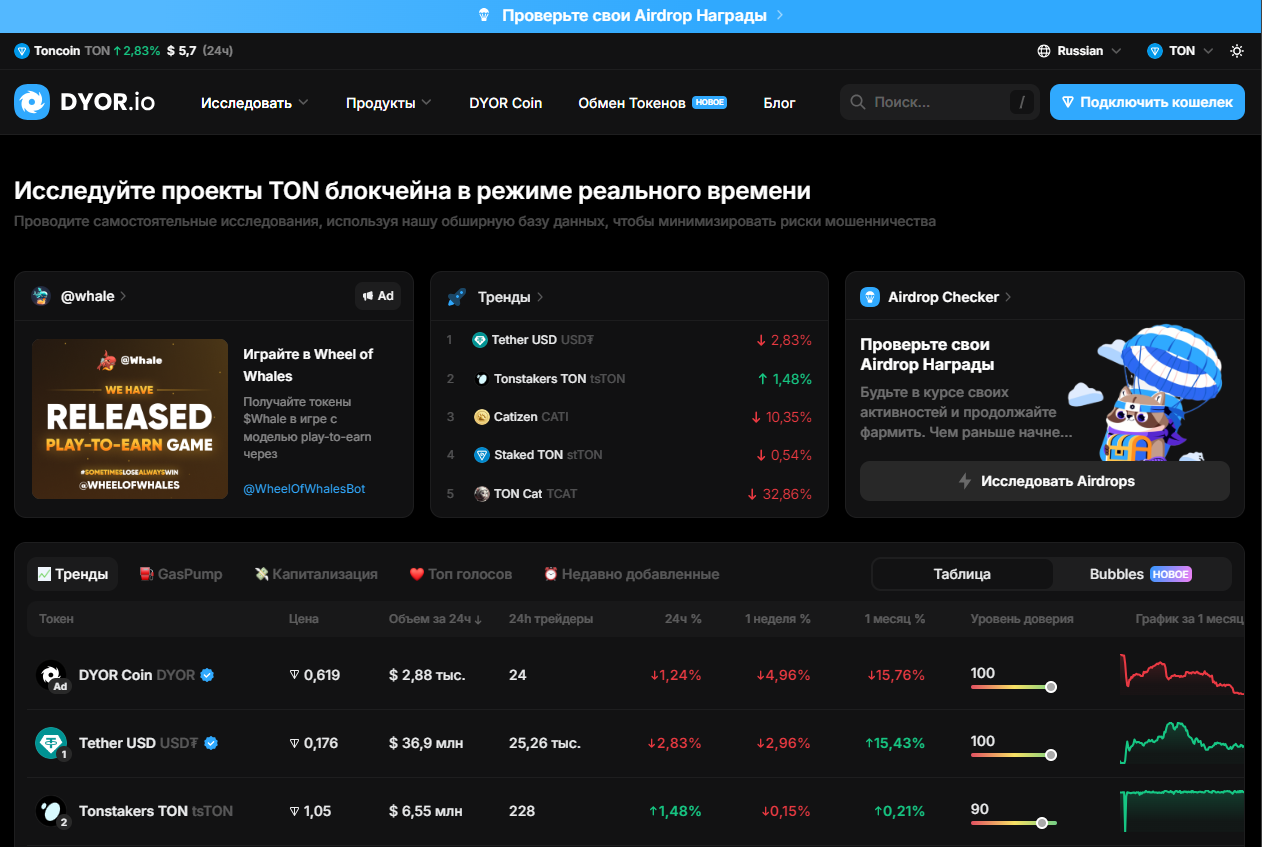The width and height of the screenshot is (1262, 847).
Task: Click the trust level slider for DYOR Coin
Action: tap(1014, 687)
